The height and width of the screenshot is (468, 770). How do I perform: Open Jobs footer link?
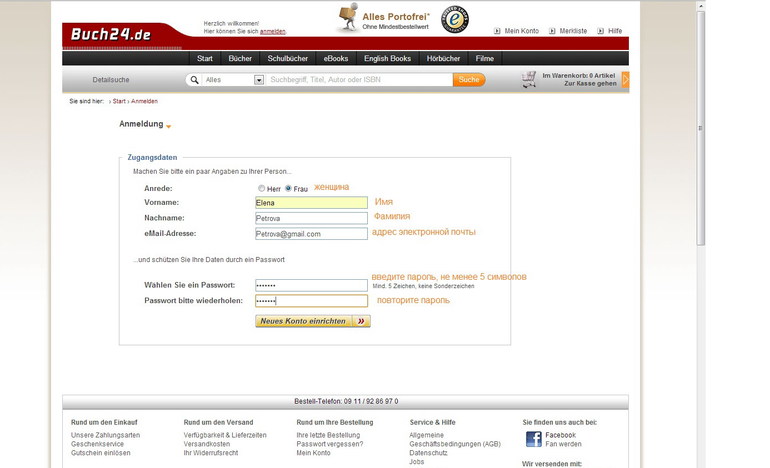point(416,462)
